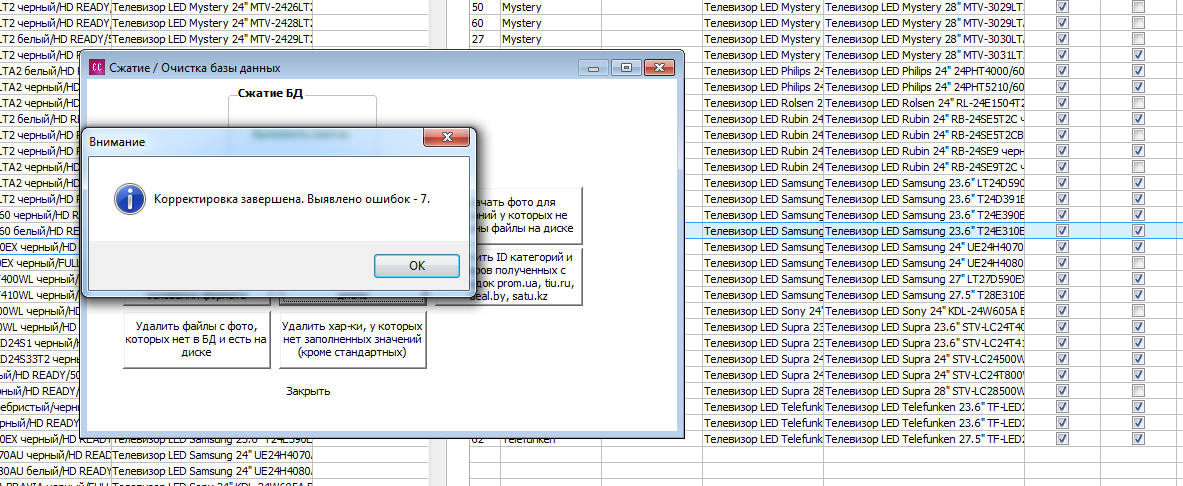Viewport: 1183px width, 486px height.
Task: Click Закрыть in the database compression window
Action: 308,391
